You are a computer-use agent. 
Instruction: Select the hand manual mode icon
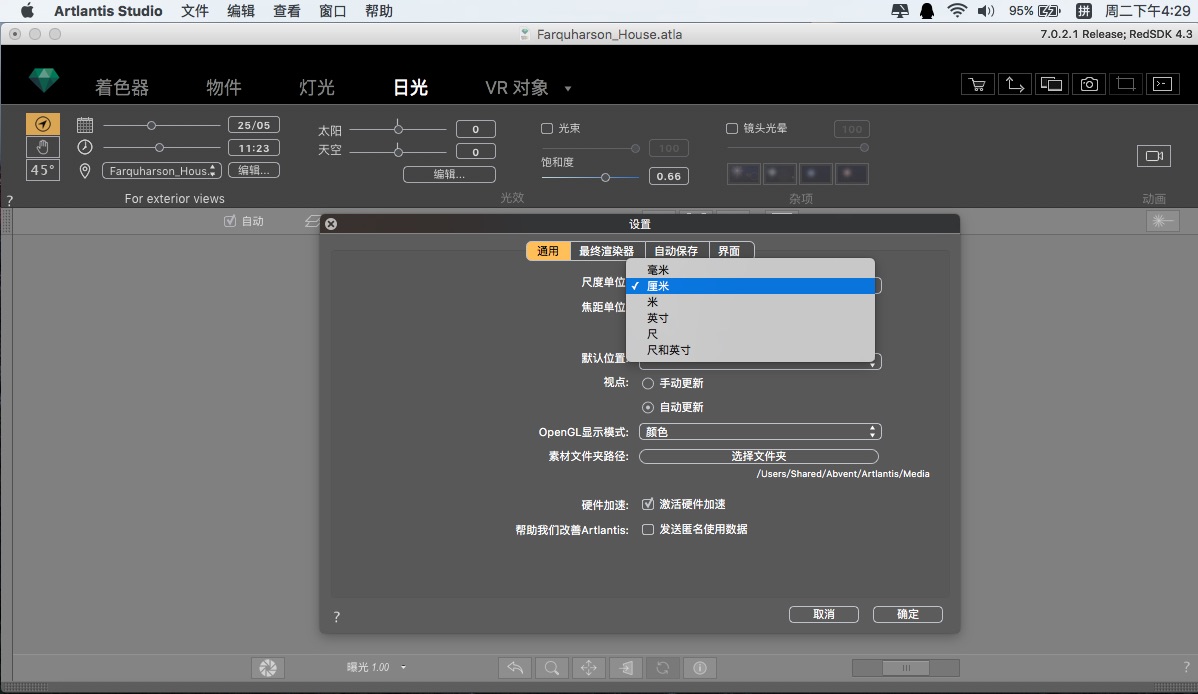(x=43, y=147)
